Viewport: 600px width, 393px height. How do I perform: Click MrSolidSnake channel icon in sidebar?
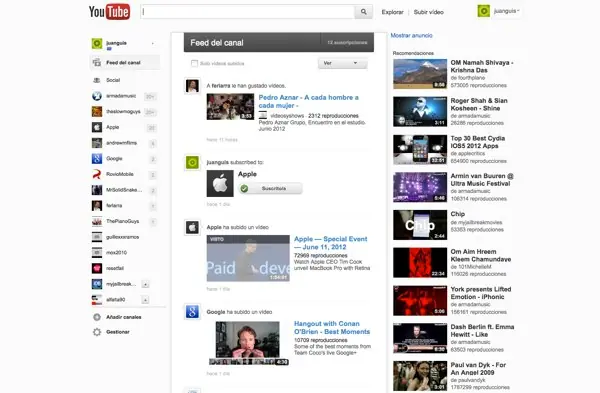point(97,190)
